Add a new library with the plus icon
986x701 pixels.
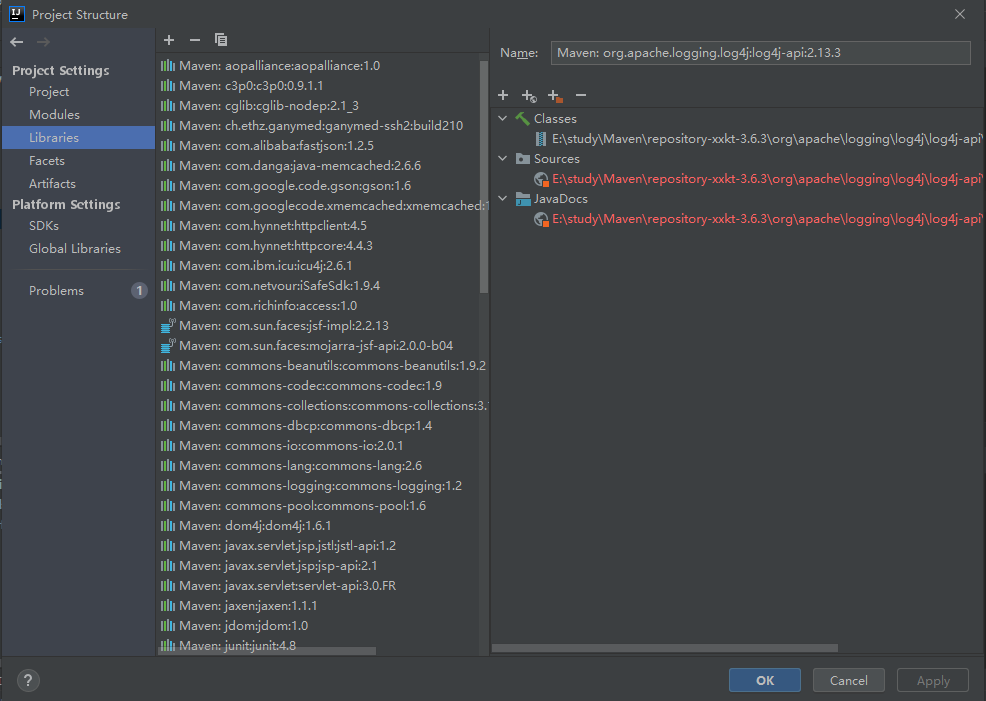[x=168, y=40]
